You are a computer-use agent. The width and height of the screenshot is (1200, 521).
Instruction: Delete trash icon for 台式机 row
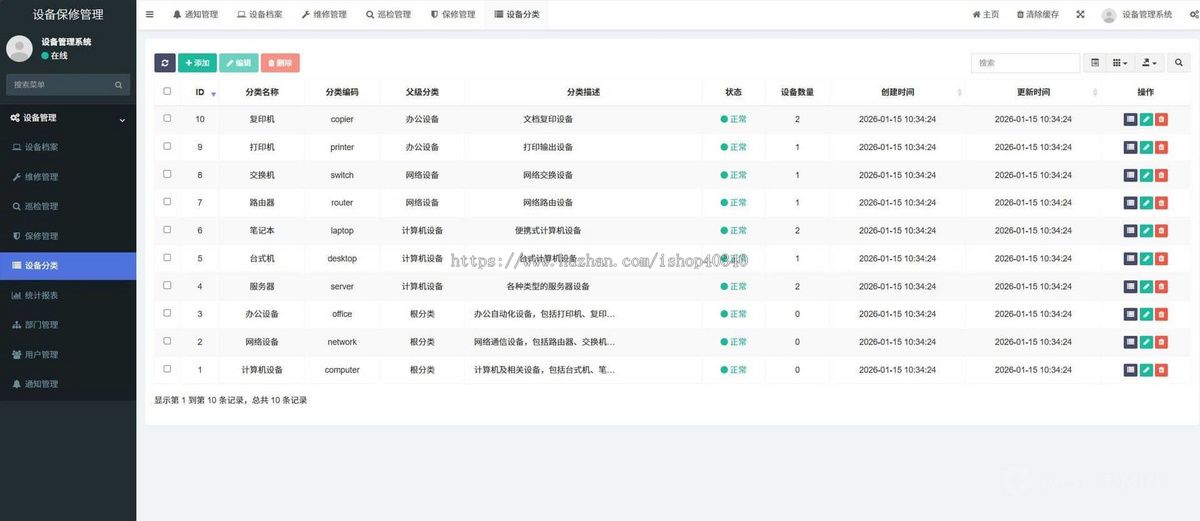click(1161, 258)
